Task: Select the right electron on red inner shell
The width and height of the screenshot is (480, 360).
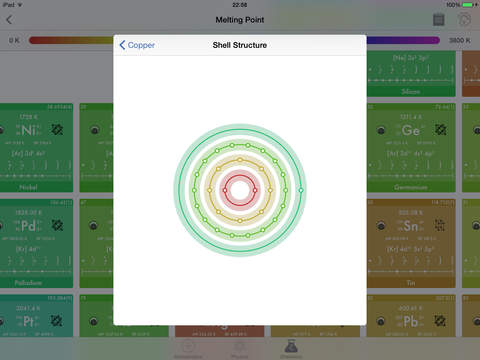Action: 255,190
